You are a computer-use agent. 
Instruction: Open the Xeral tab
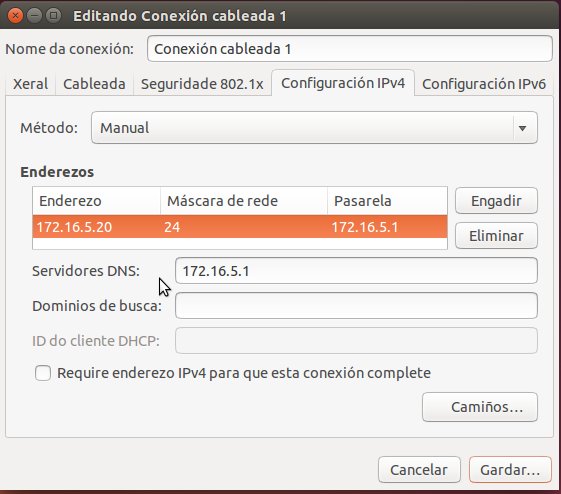(x=30, y=84)
